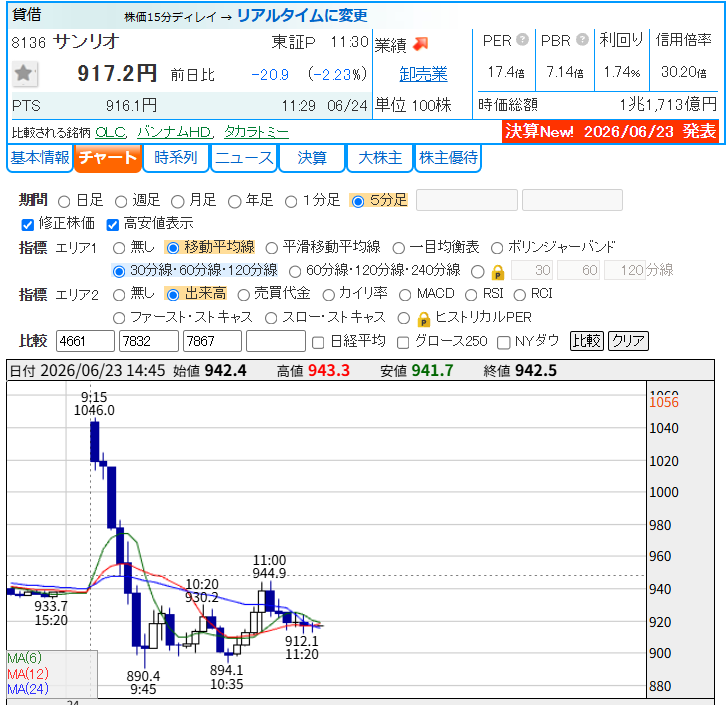Click comparison field containing 7832
Image resolution: width=726 pixels, height=705 pixels.
[149, 341]
